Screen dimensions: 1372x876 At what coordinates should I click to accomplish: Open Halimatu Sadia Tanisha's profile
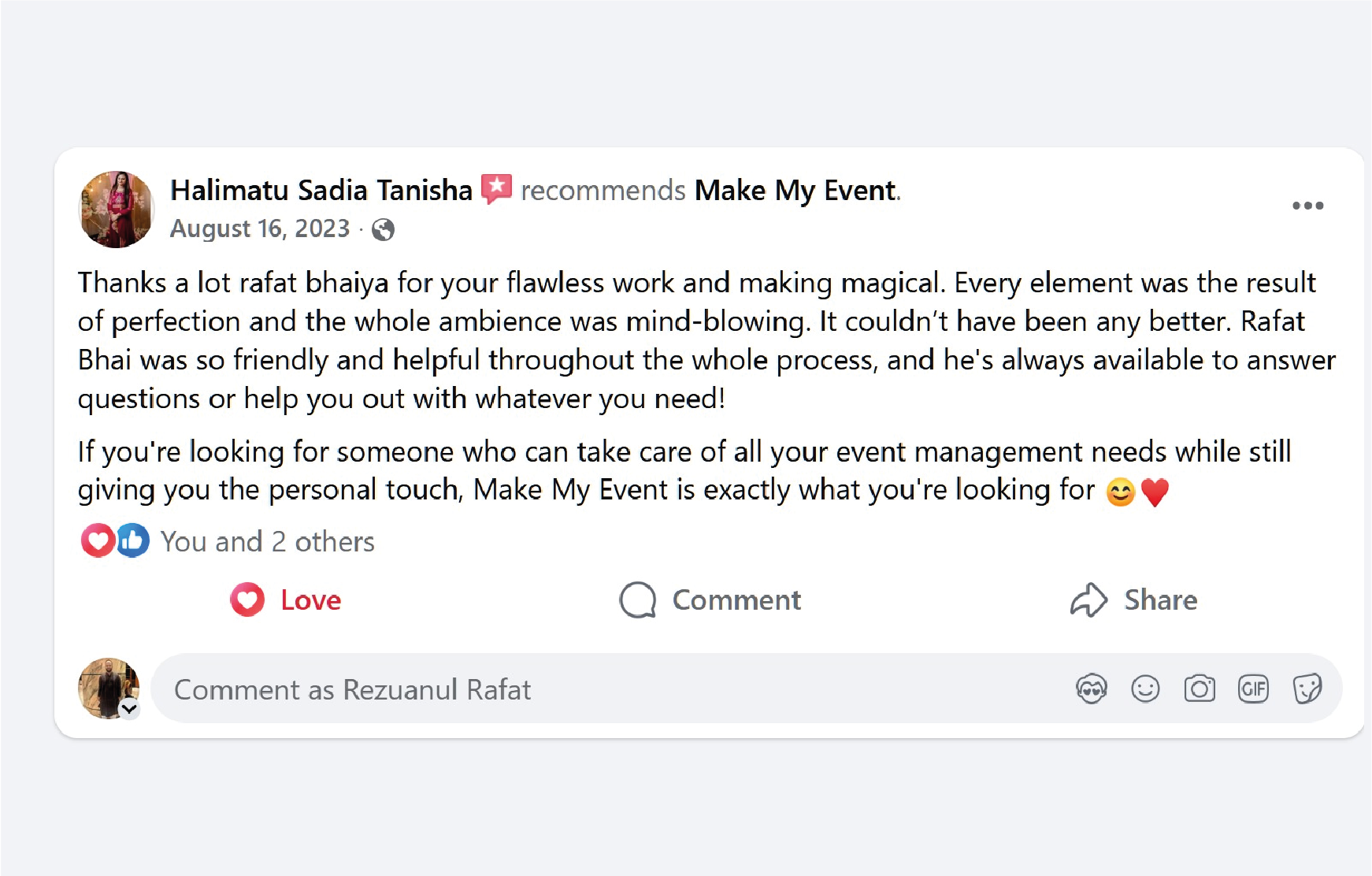pos(319,190)
